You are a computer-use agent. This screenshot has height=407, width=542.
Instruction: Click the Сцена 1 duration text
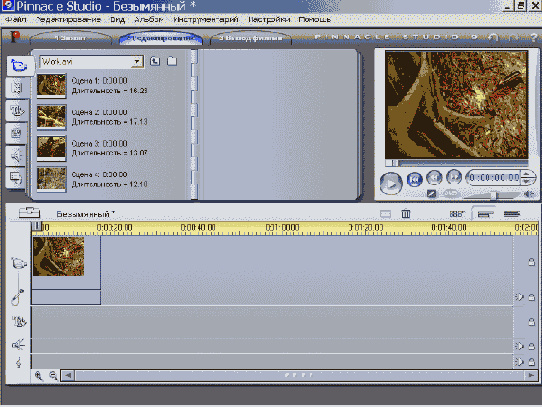(109, 91)
